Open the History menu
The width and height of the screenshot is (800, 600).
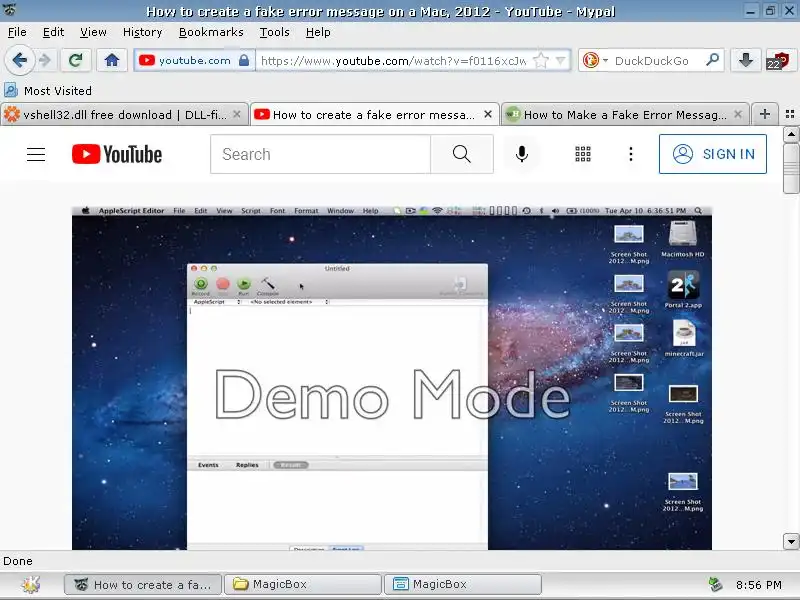142,32
